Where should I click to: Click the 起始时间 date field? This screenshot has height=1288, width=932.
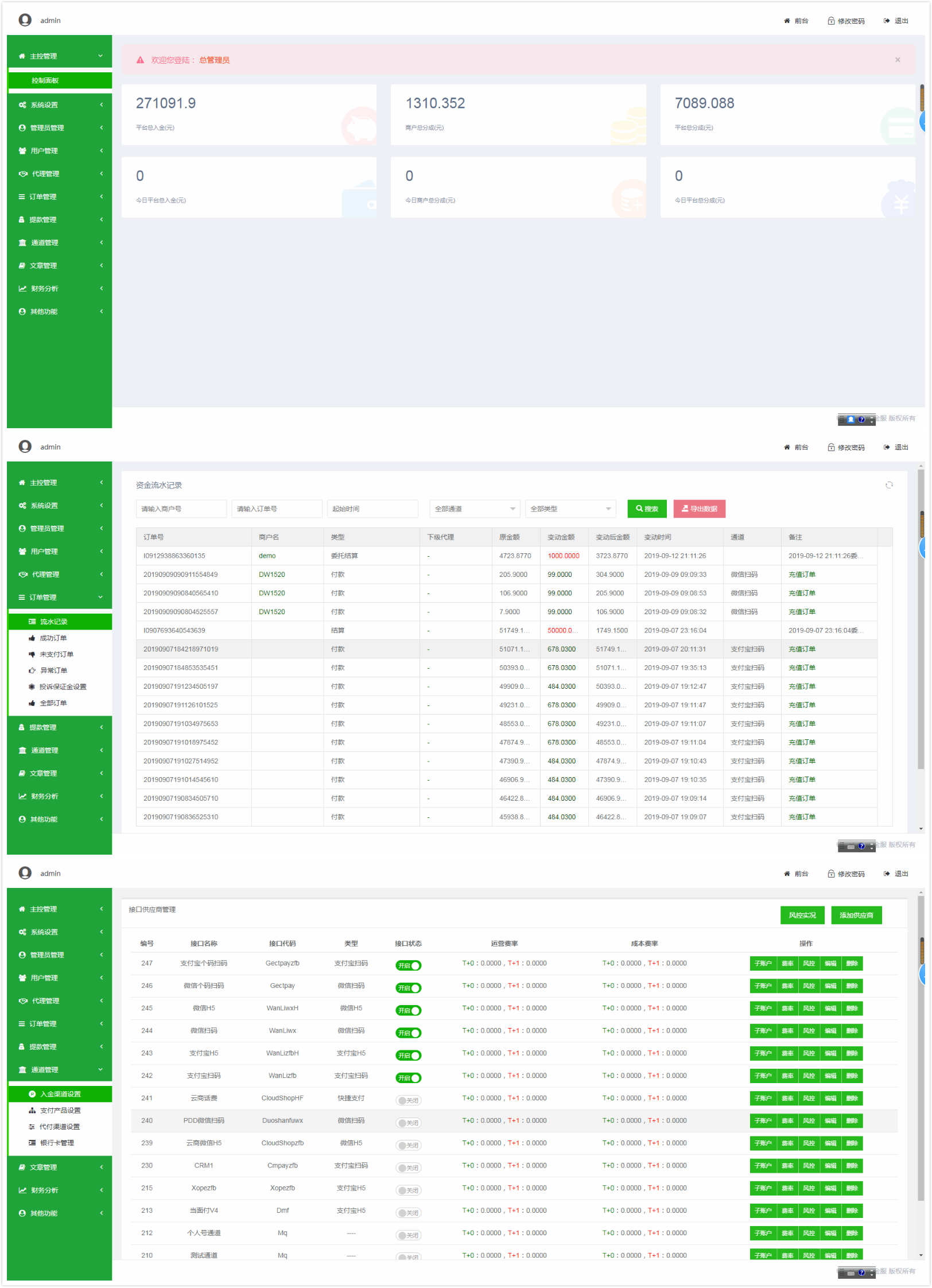(372, 509)
